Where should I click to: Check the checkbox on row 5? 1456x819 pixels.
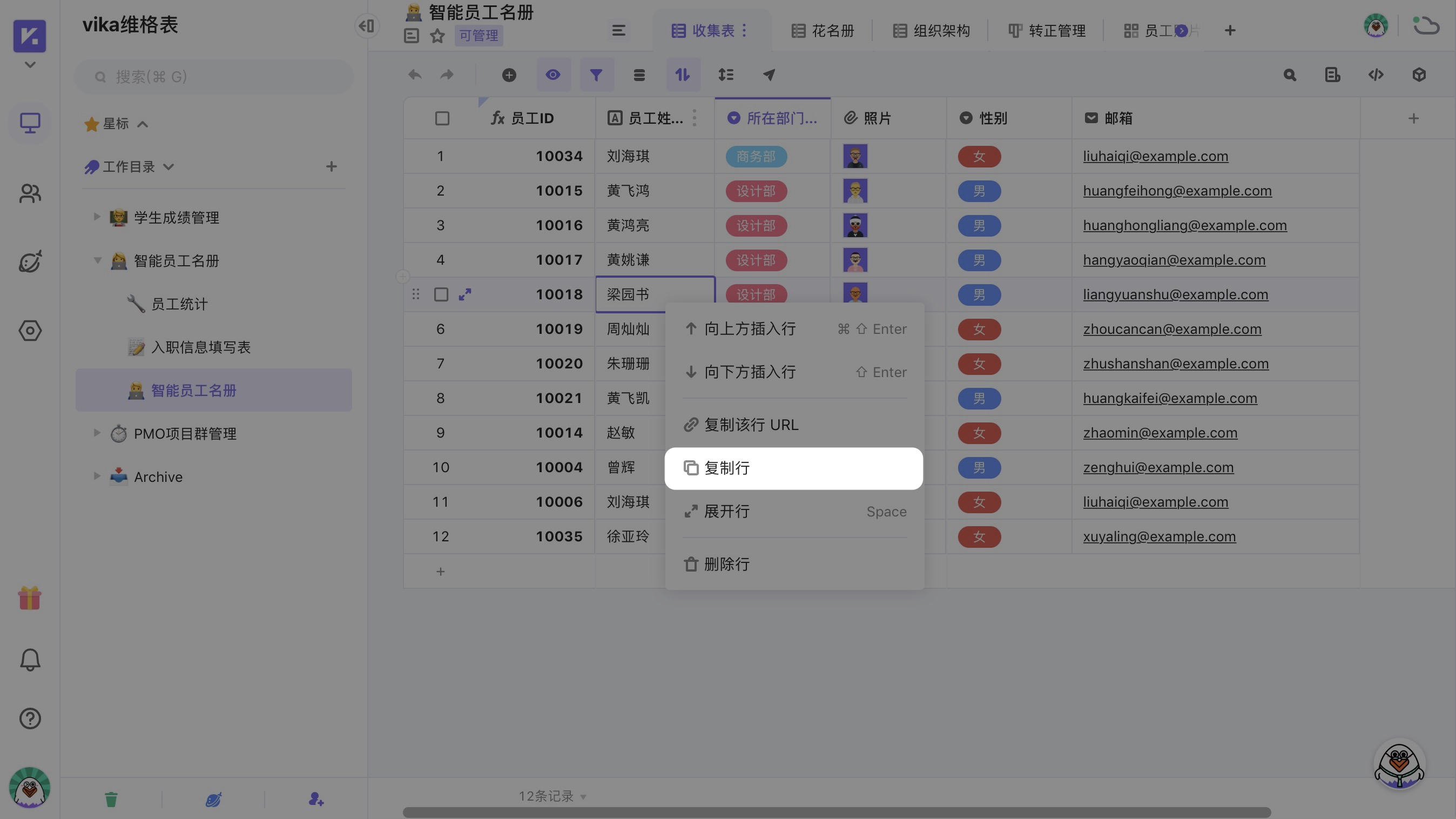(x=441, y=294)
